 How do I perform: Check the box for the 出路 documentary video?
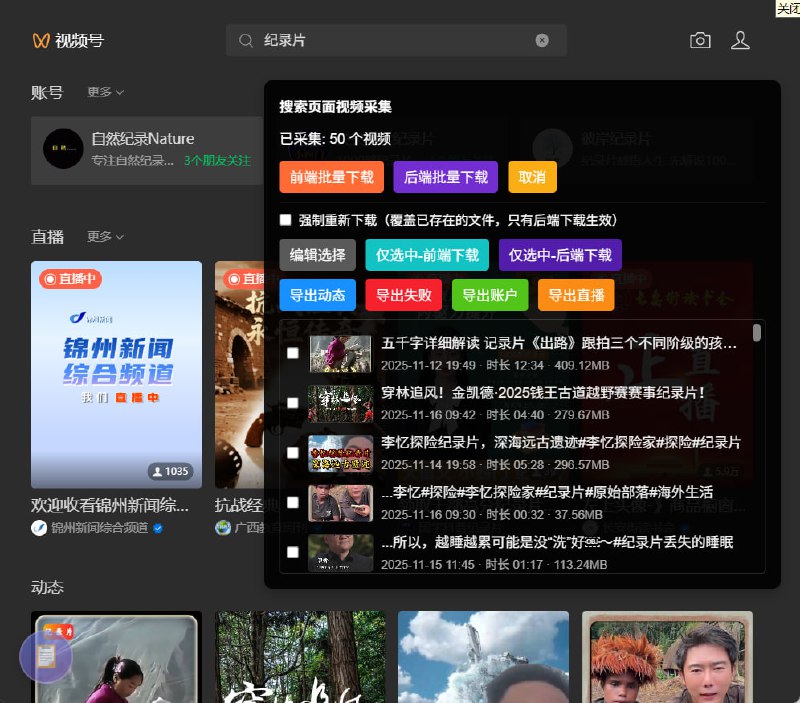click(293, 352)
